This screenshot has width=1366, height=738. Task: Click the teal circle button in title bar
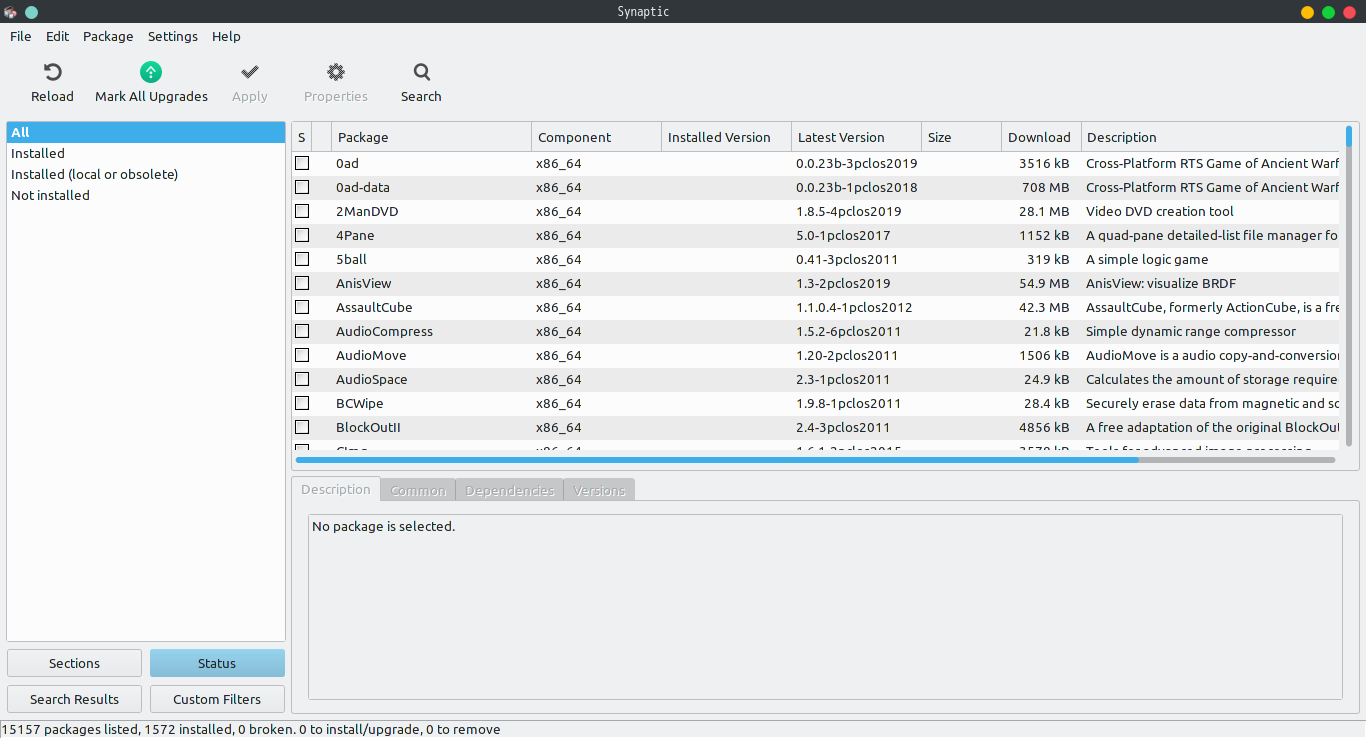click(x=31, y=12)
